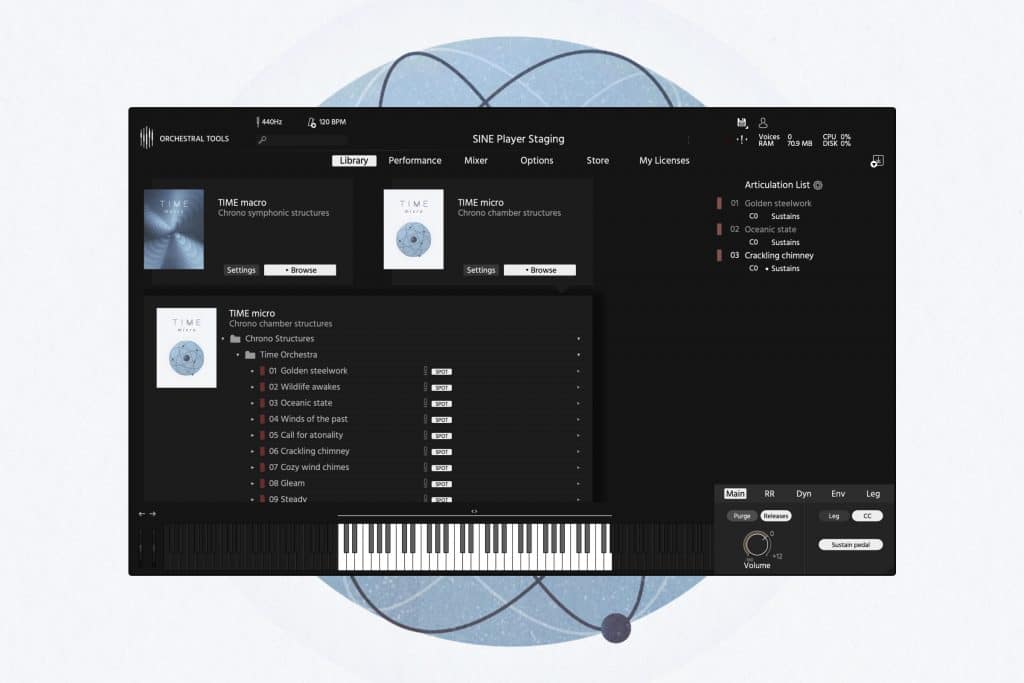
Task: Switch to the Performance tab
Action: (415, 161)
